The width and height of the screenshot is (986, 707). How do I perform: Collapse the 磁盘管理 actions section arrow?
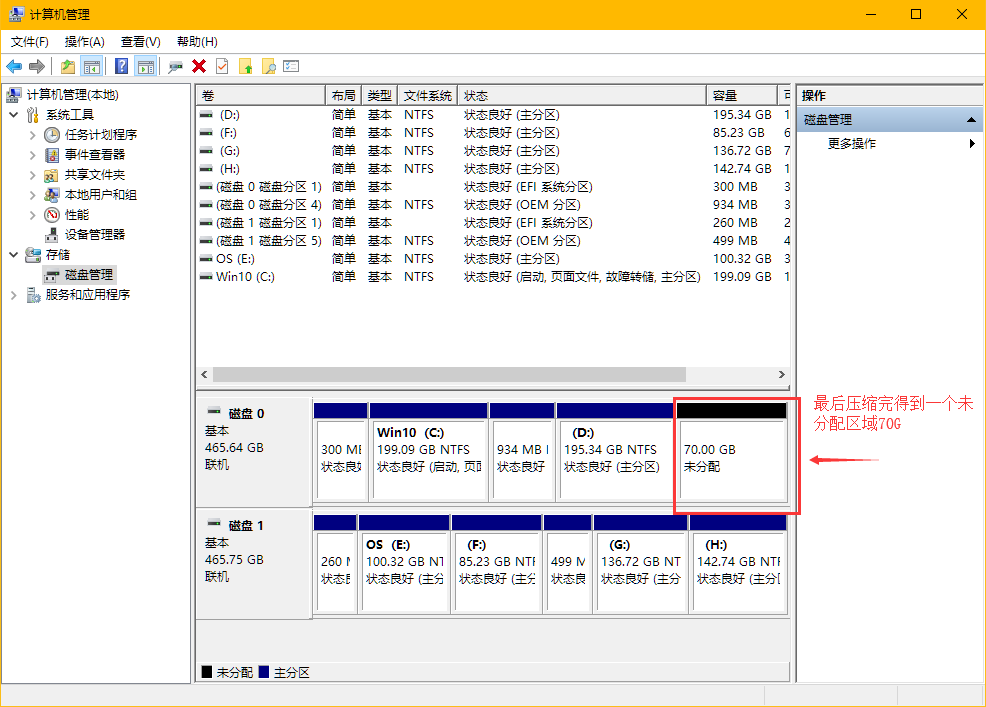pyautogui.click(x=971, y=120)
